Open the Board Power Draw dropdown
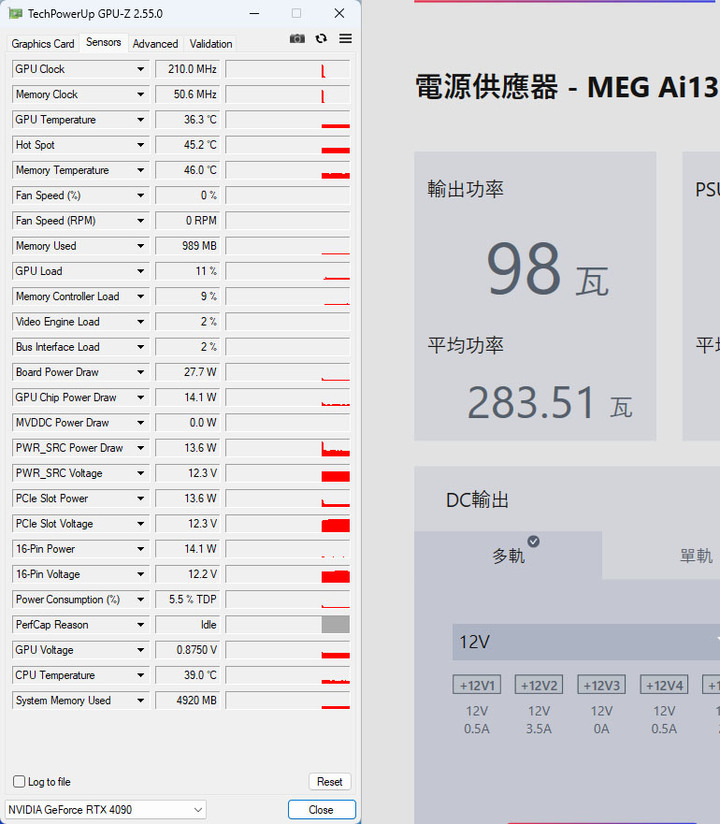 (x=141, y=372)
